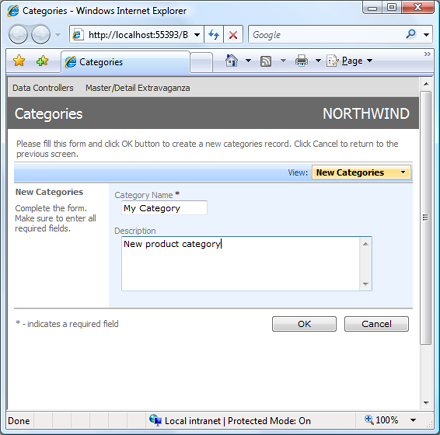Click the Google search magnifier icon
Screen dimensions: 440x435
click(x=411, y=34)
